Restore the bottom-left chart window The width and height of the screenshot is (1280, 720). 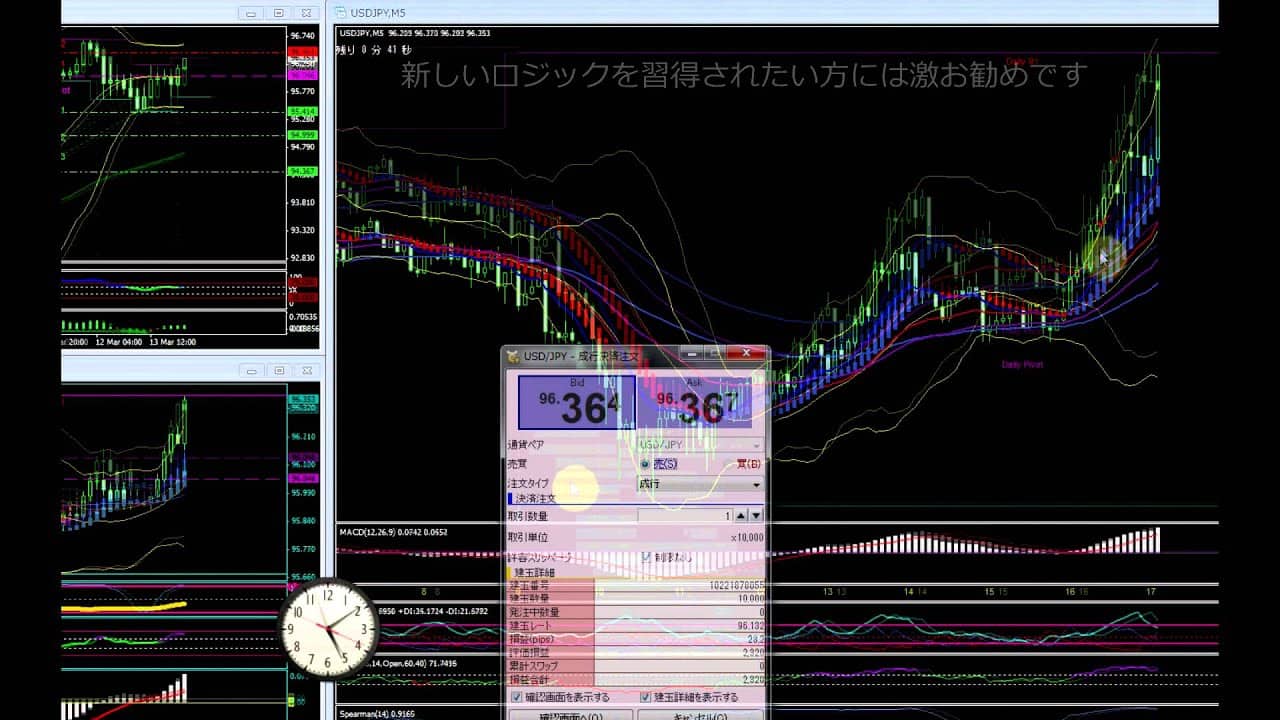click(279, 372)
